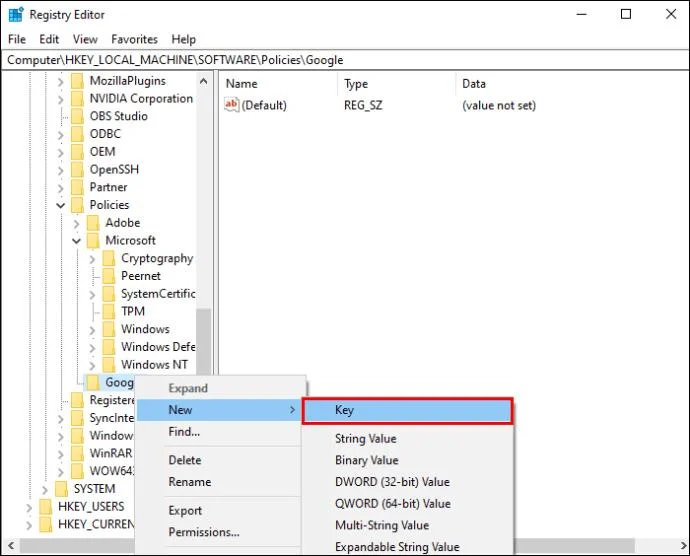Choose Key from the New submenu
Screen dimensions: 690x556
(407, 410)
